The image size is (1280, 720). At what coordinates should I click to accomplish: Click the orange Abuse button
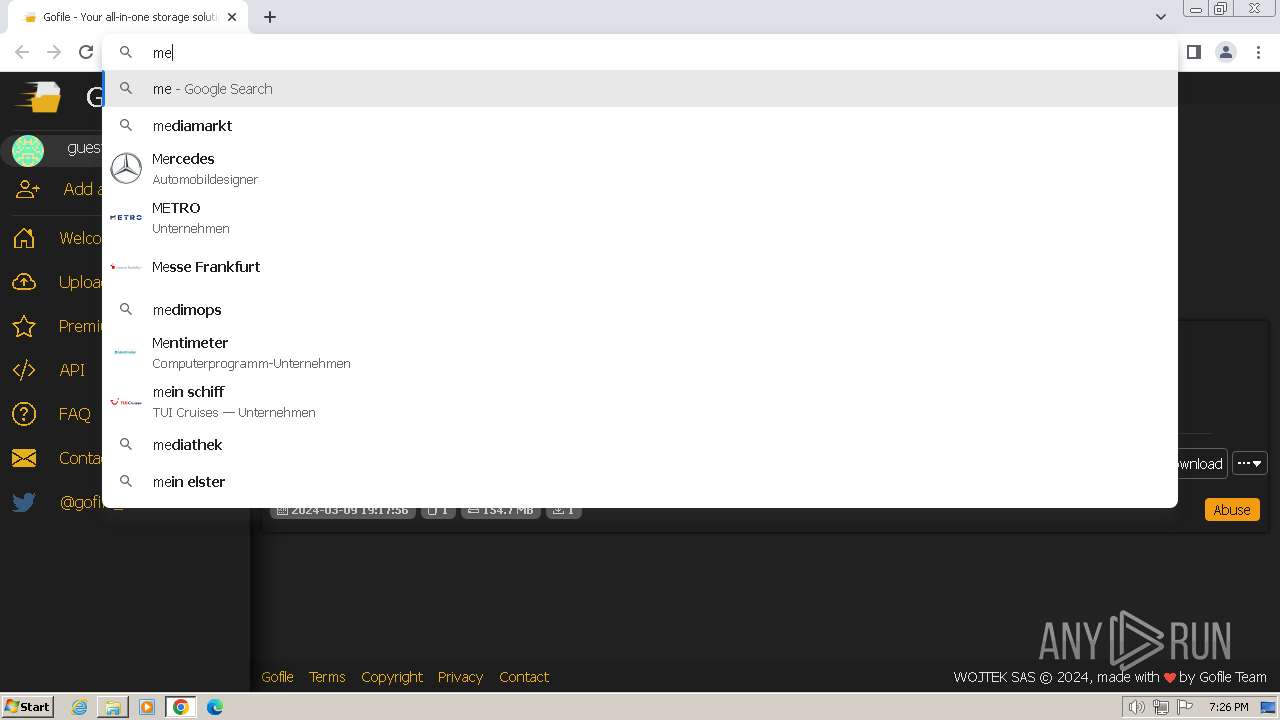1232,510
